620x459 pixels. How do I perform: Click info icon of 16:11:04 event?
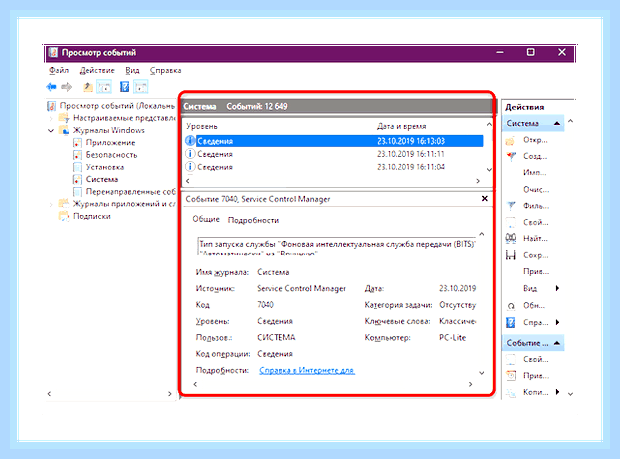coord(190,167)
